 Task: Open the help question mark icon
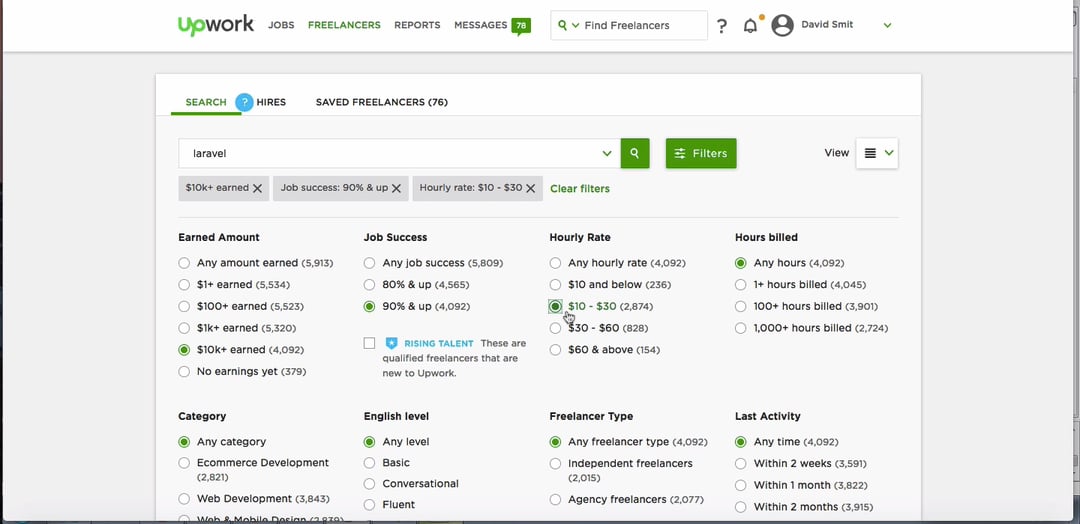point(721,26)
